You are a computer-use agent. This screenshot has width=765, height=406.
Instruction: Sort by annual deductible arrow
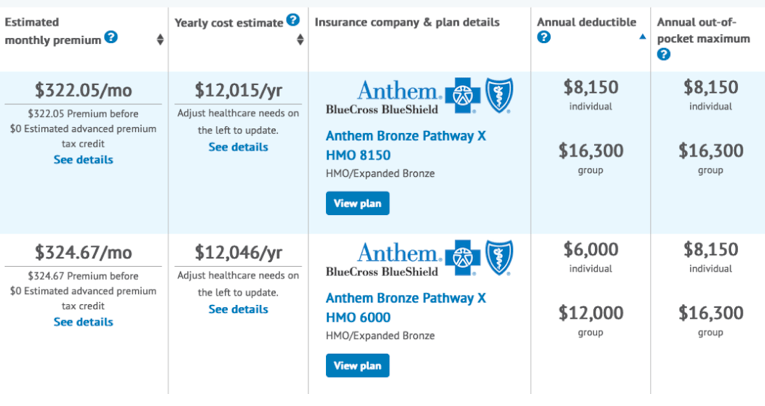tap(642, 36)
